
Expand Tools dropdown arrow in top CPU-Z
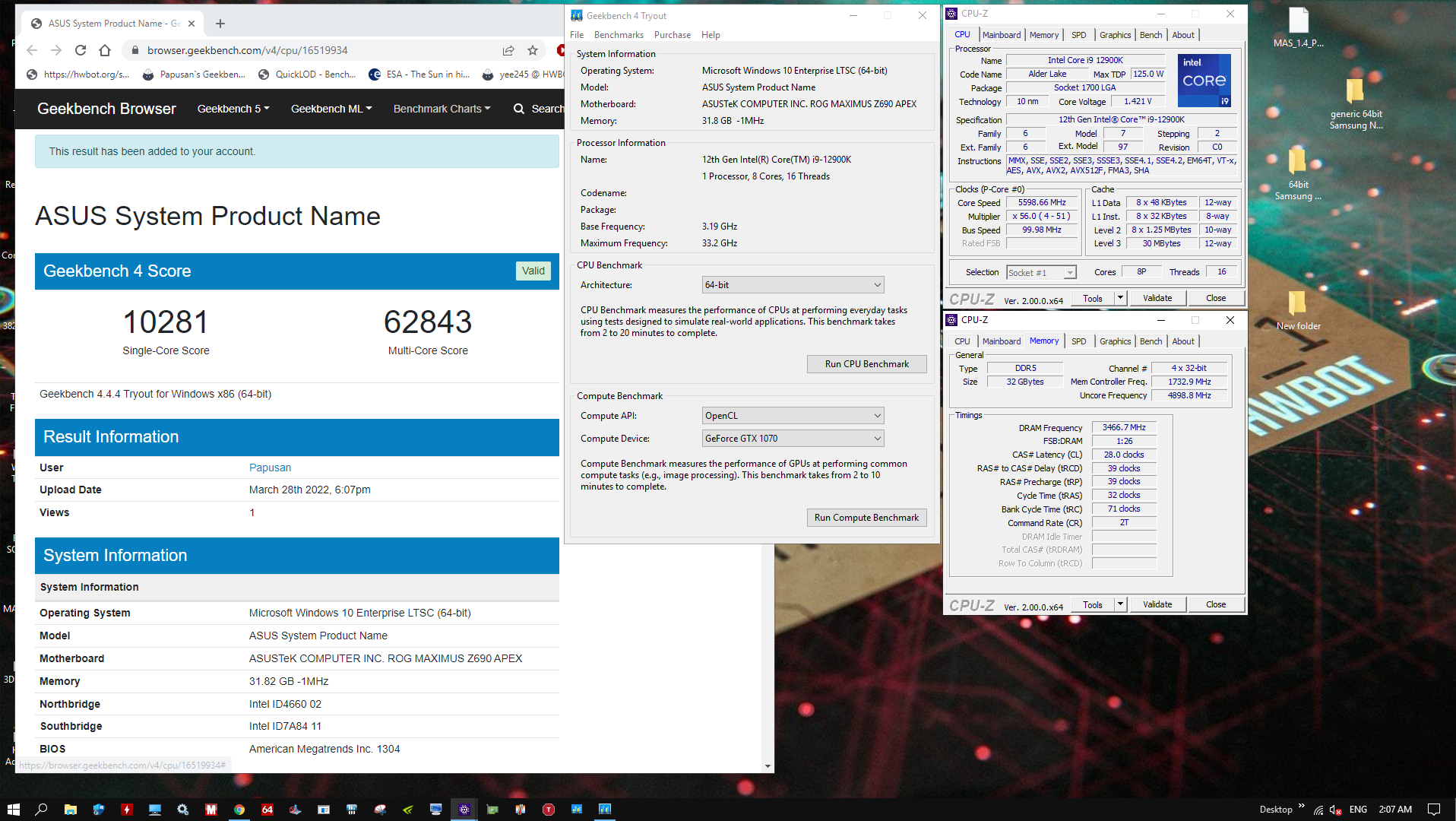tap(1120, 298)
